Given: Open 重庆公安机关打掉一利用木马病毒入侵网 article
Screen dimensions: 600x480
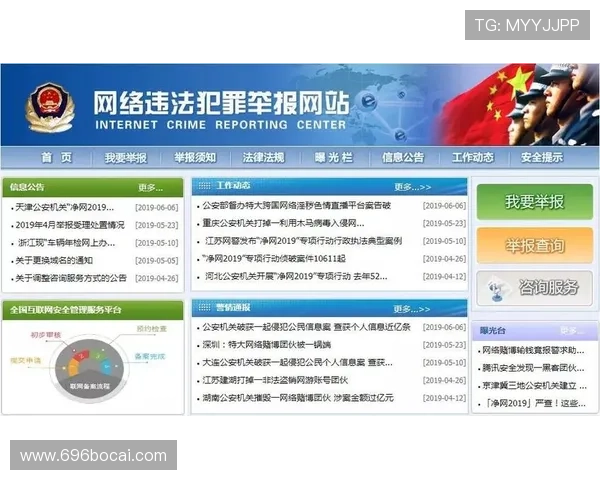Looking at the screenshot, I should [x=283, y=223].
